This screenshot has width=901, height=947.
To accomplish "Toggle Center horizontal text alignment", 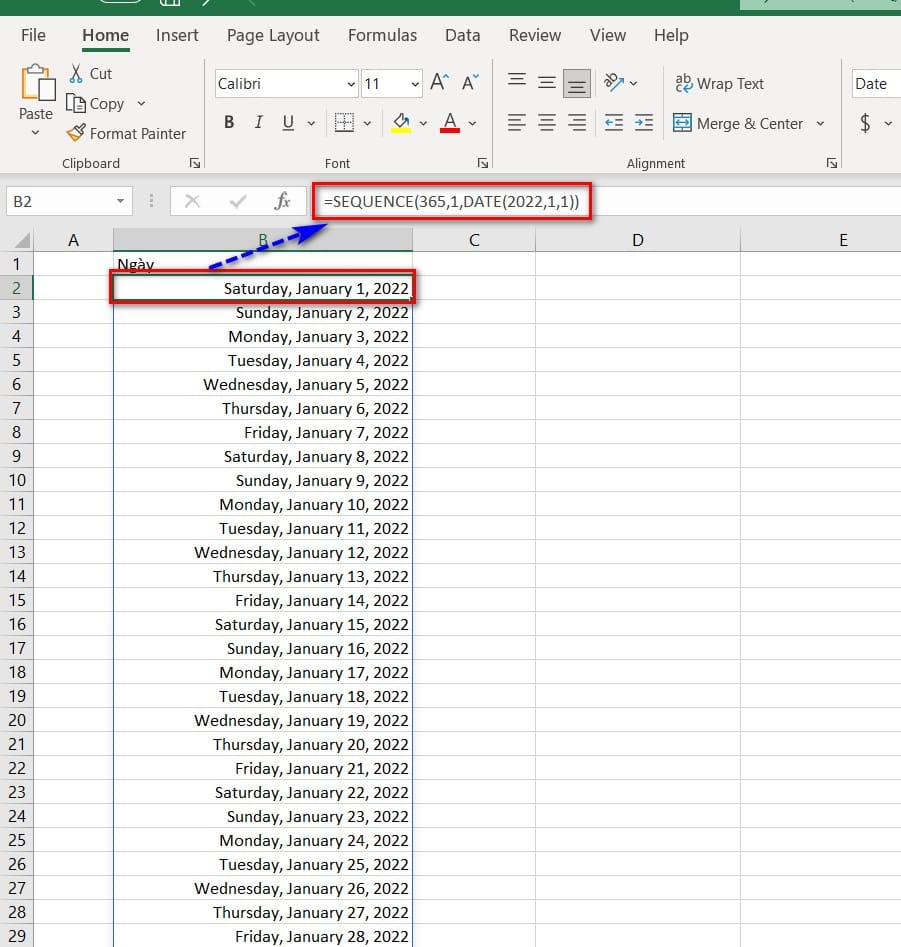I will tap(547, 123).
